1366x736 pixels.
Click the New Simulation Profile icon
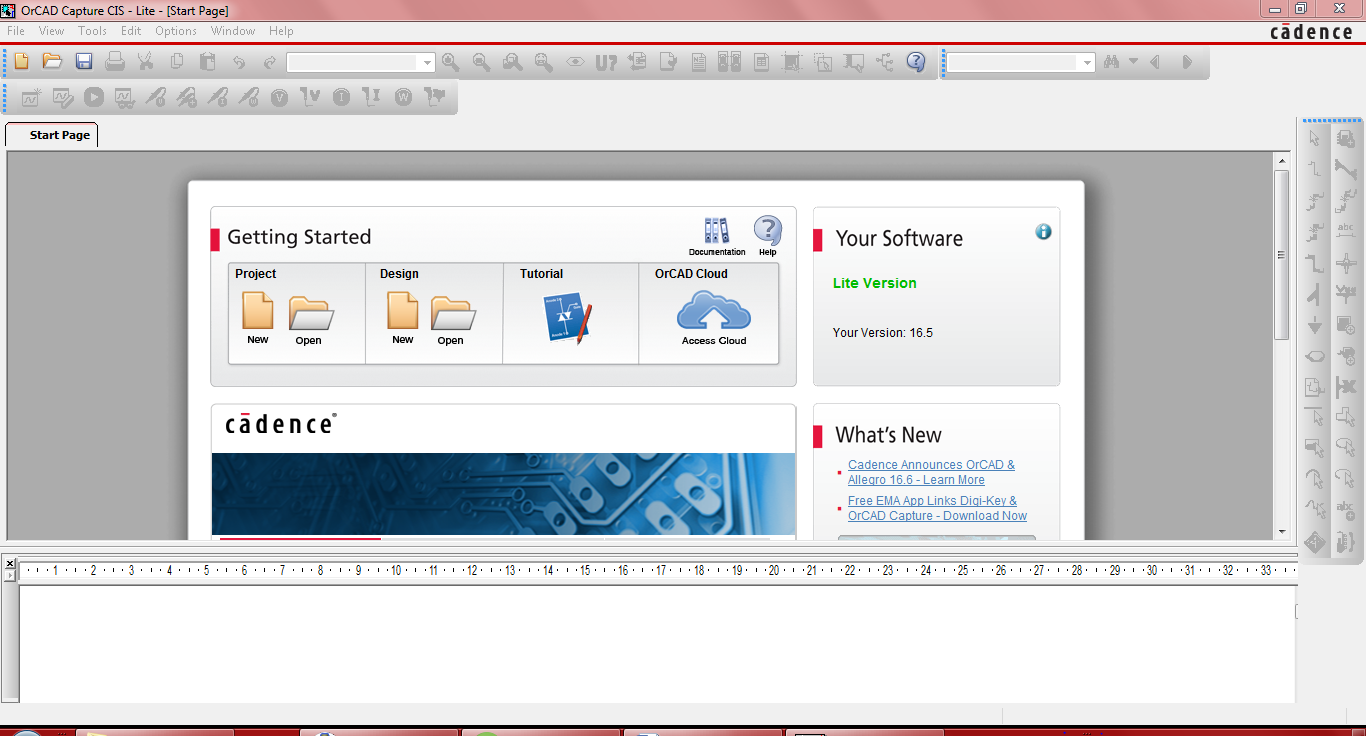click(x=31, y=98)
